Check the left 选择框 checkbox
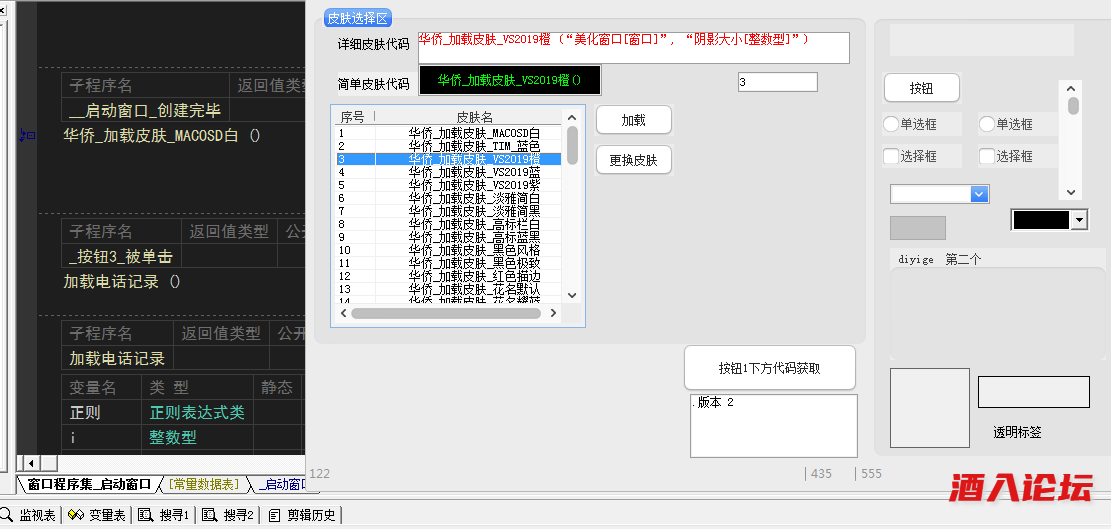Screen dimensions: 1111x529 point(891,156)
